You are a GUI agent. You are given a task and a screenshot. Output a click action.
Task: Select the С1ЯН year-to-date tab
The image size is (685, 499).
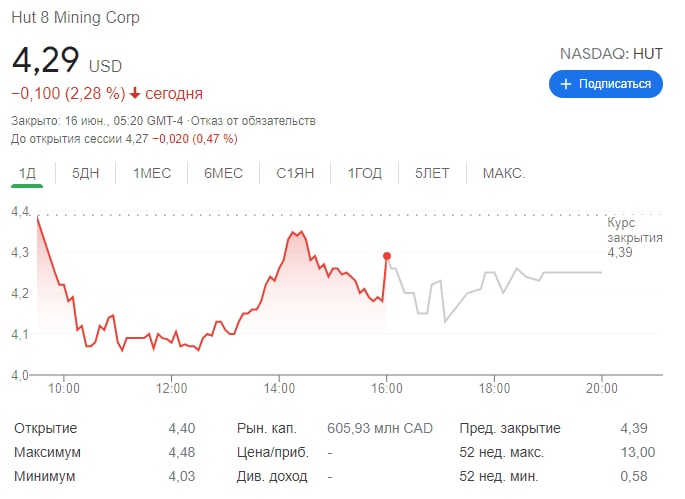coord(295,173)
